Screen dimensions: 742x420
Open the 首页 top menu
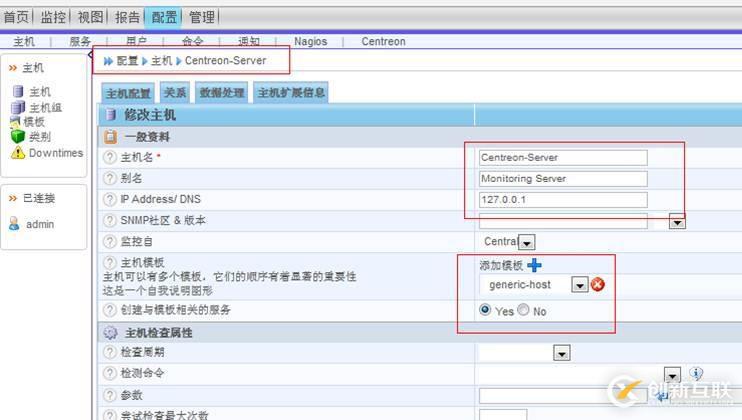16,18
